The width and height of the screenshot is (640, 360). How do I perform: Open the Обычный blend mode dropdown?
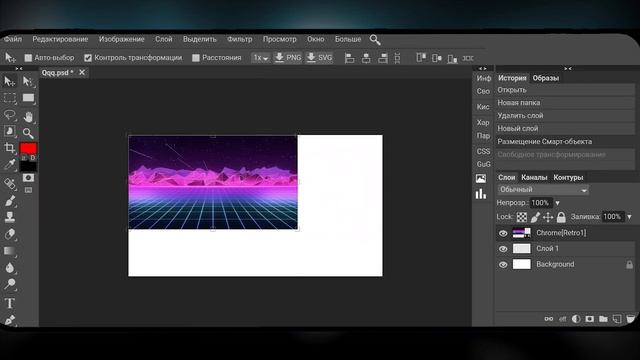pyautogui.click(x=543, y=190)
